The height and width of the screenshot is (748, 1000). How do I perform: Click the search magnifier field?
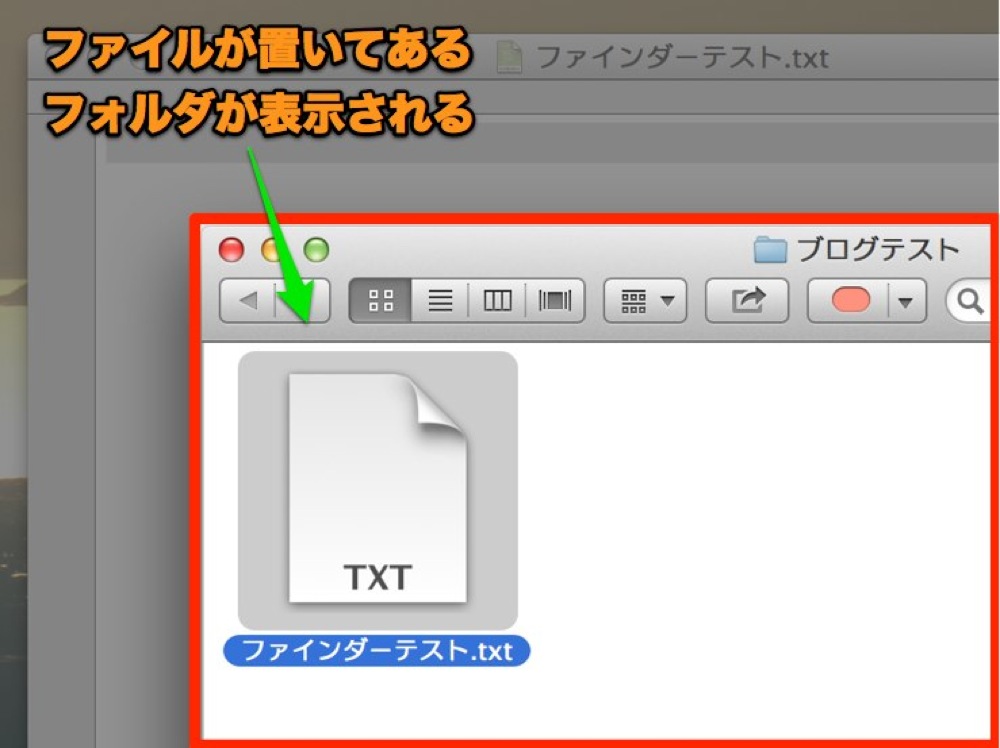coord(969,300)
